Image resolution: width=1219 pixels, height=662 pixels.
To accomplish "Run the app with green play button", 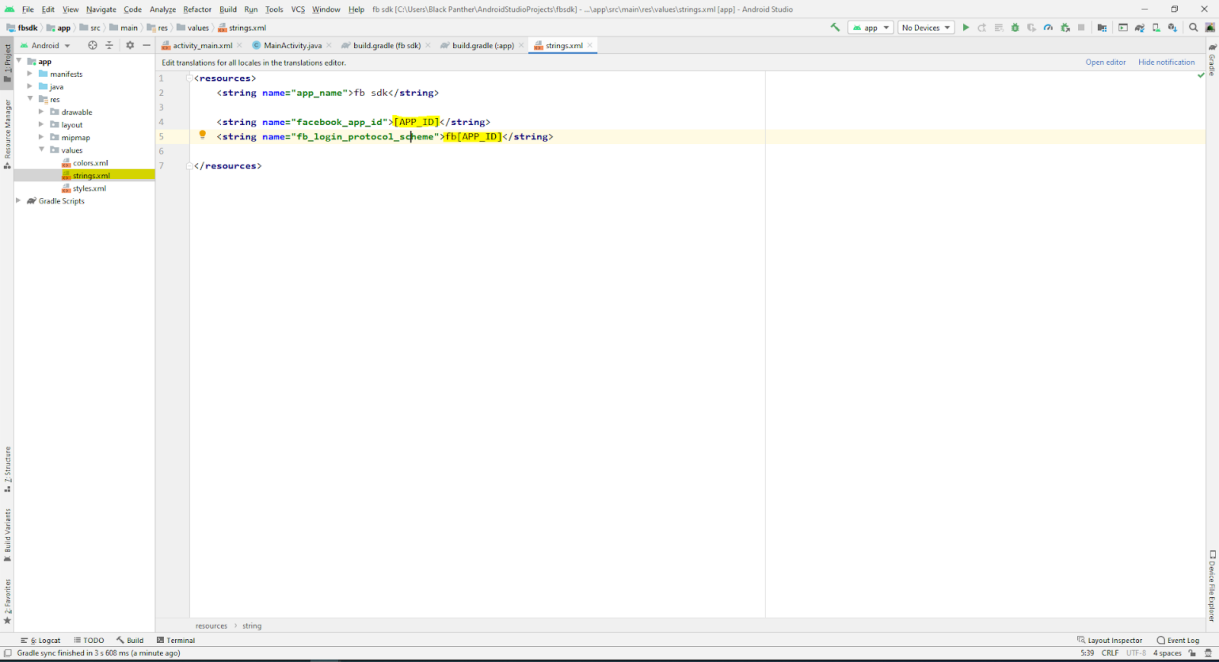I will click(965, 28).
